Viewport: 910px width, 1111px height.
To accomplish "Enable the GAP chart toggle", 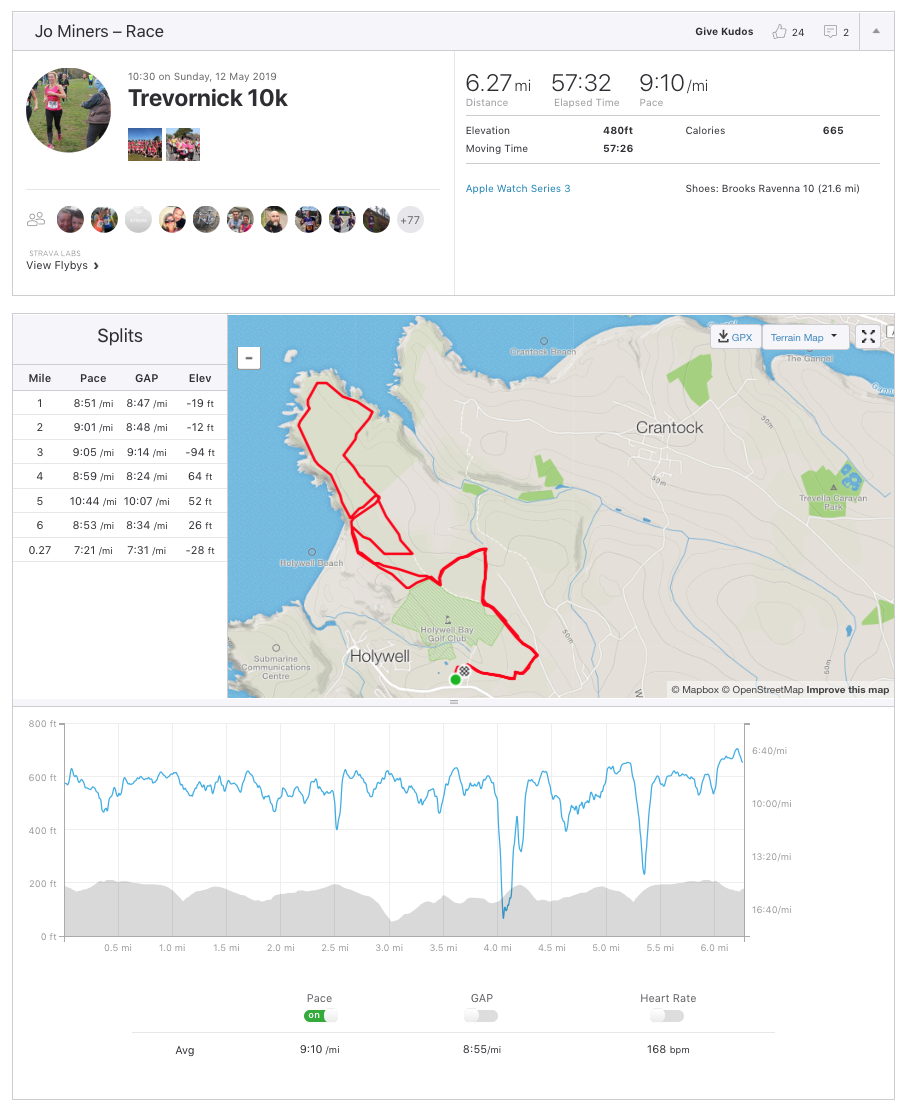I will pyautogui.click(x=481, y=1016).
